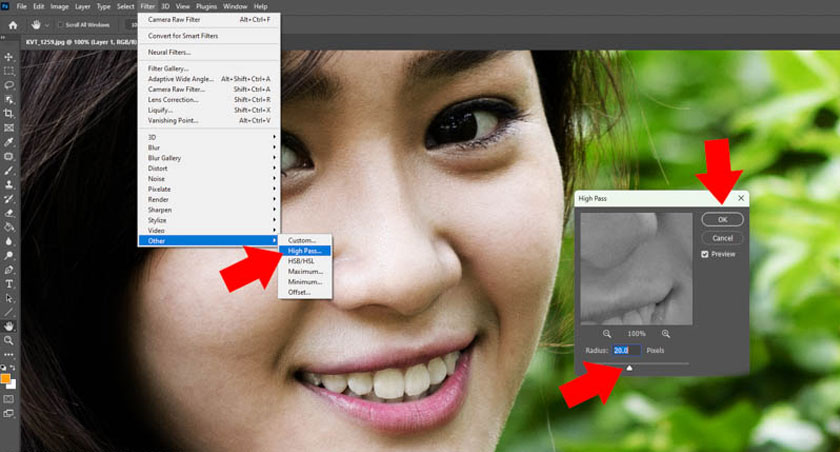Viewport: 840px width, 452px height.
Task: Select the Horizontal Type tool
Action: [x=9, y=284]
